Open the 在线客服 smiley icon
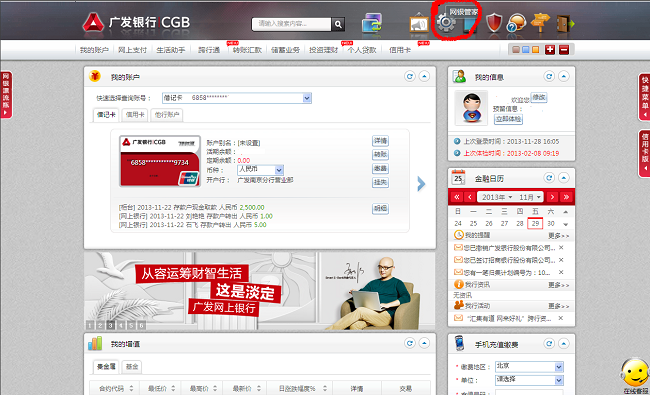The image size is (650, 395). coord(635,373)
